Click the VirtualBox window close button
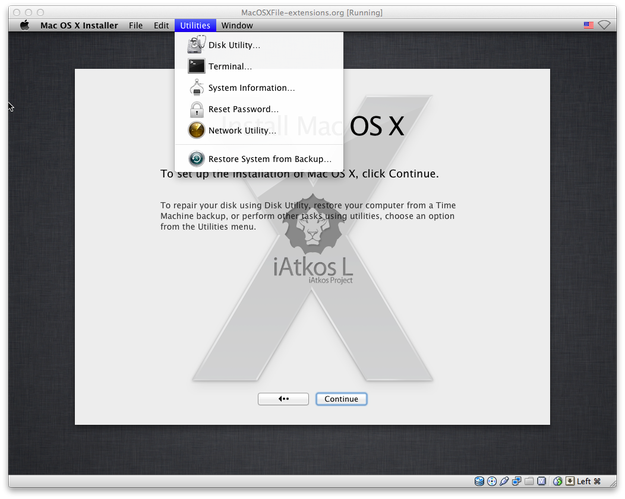Screen dimensions: 625x499 (16, 12)
